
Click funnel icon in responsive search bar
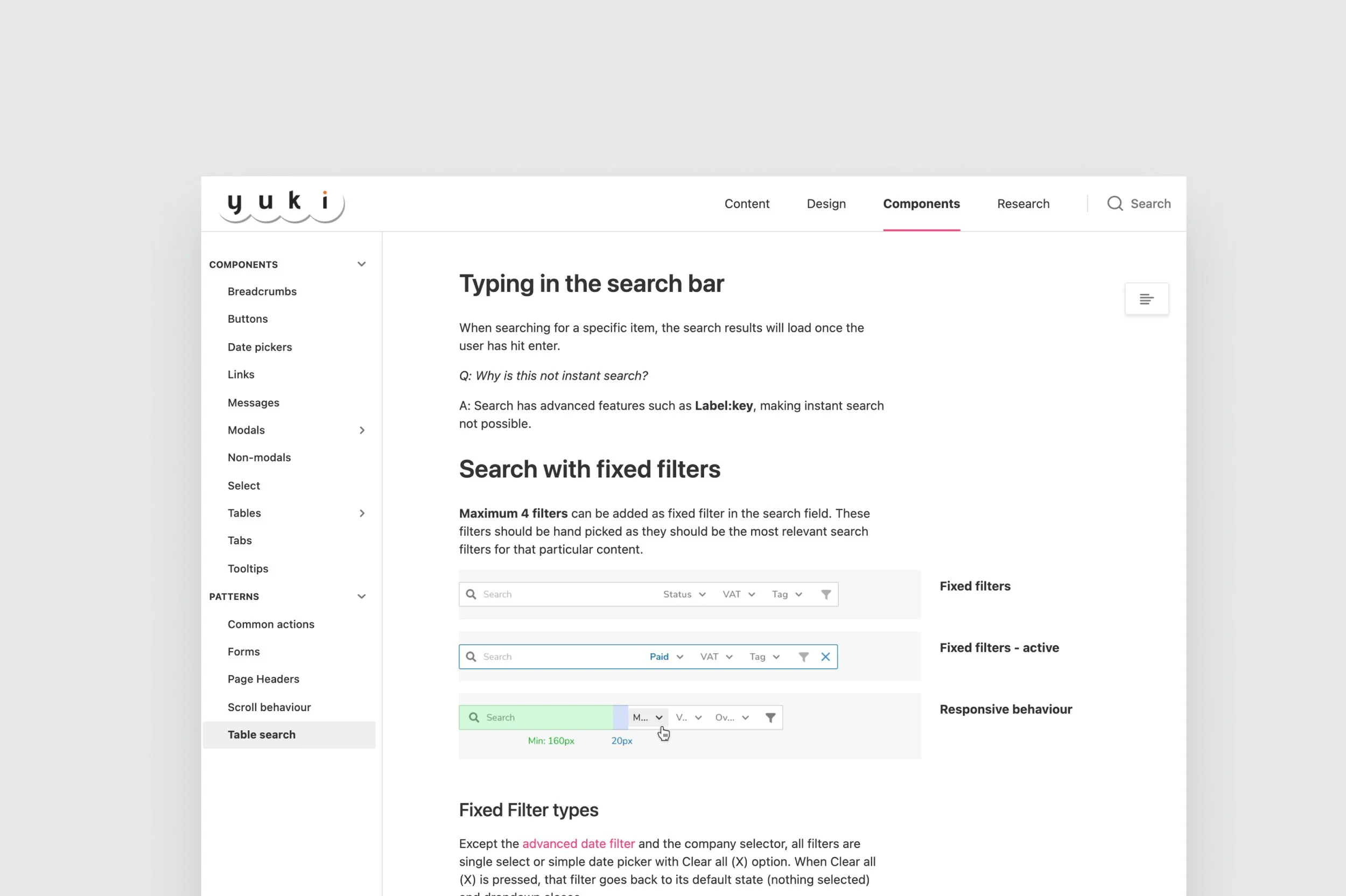(x=770, y=718)
